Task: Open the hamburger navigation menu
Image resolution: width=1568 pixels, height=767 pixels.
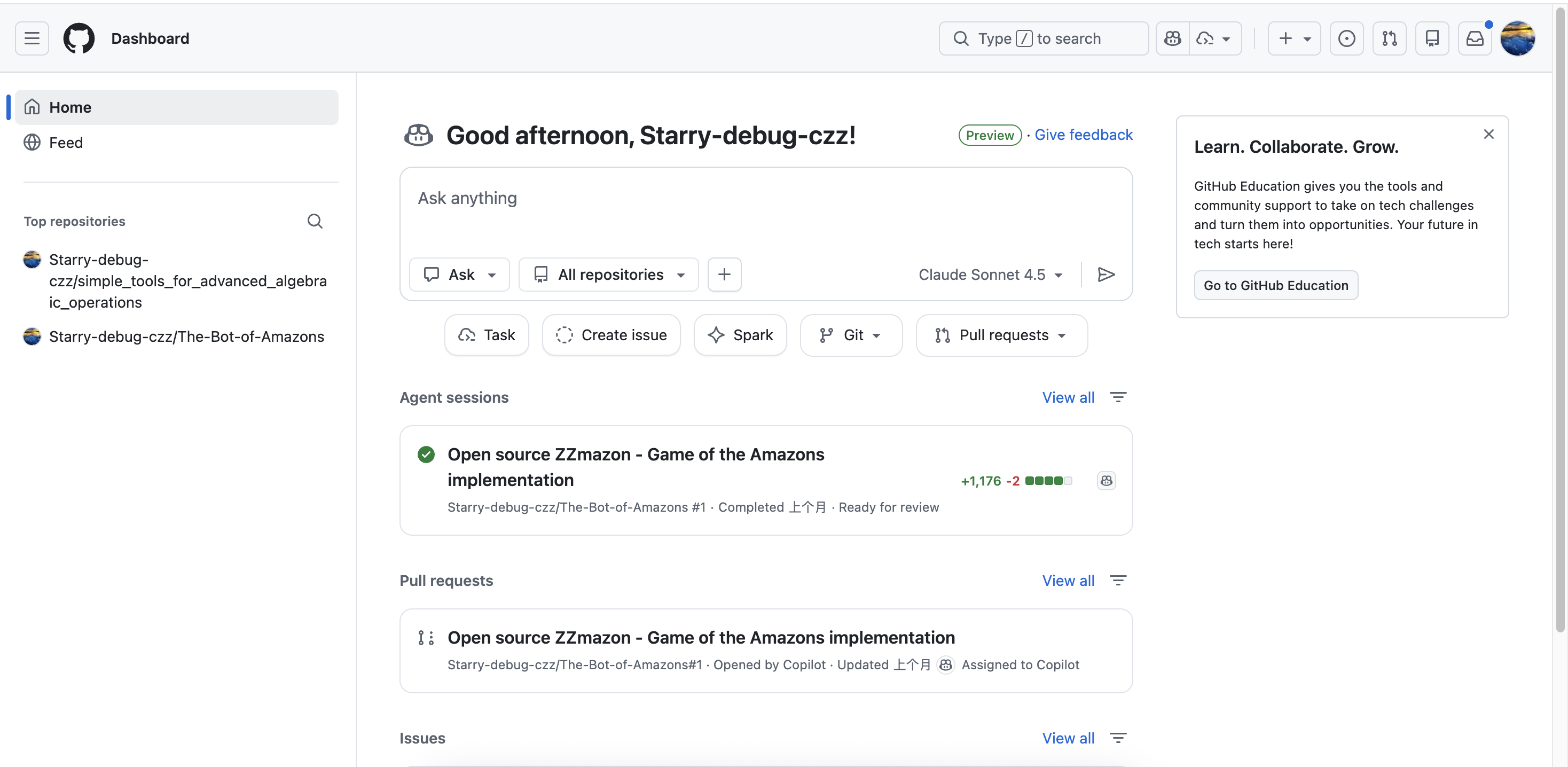Action: [x=32, y=38]
